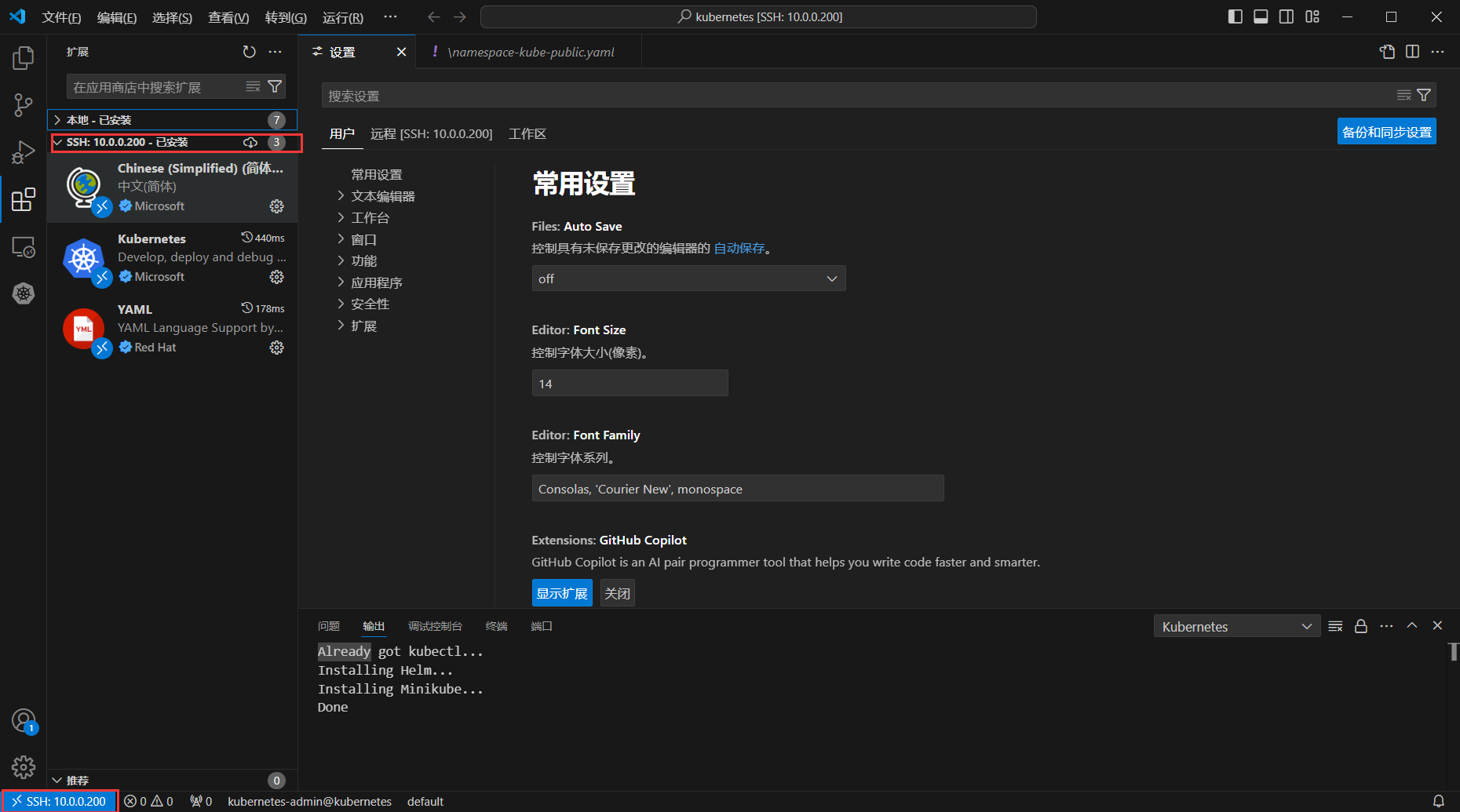1460x812 pixels.
Task: Open the Kubernetes output channel dropdown
Action: point(1237,626)
